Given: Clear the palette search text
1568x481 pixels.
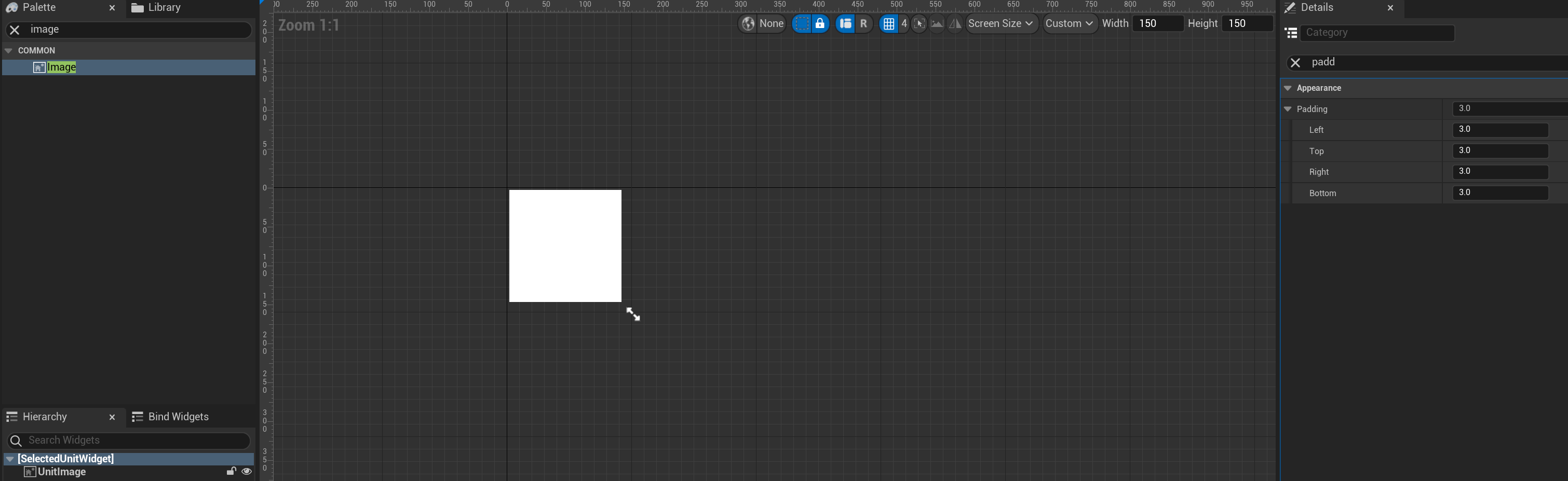Looking at the screenshot, I should point(15,30).
